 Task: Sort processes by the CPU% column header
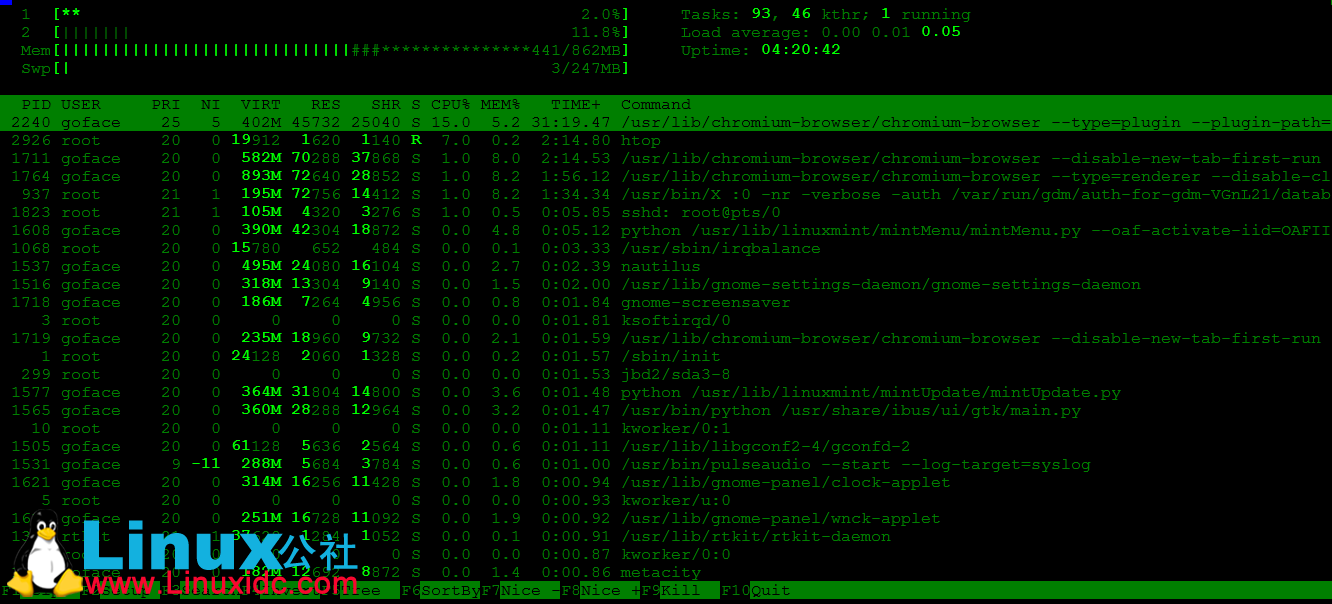[x=450, y=104]
